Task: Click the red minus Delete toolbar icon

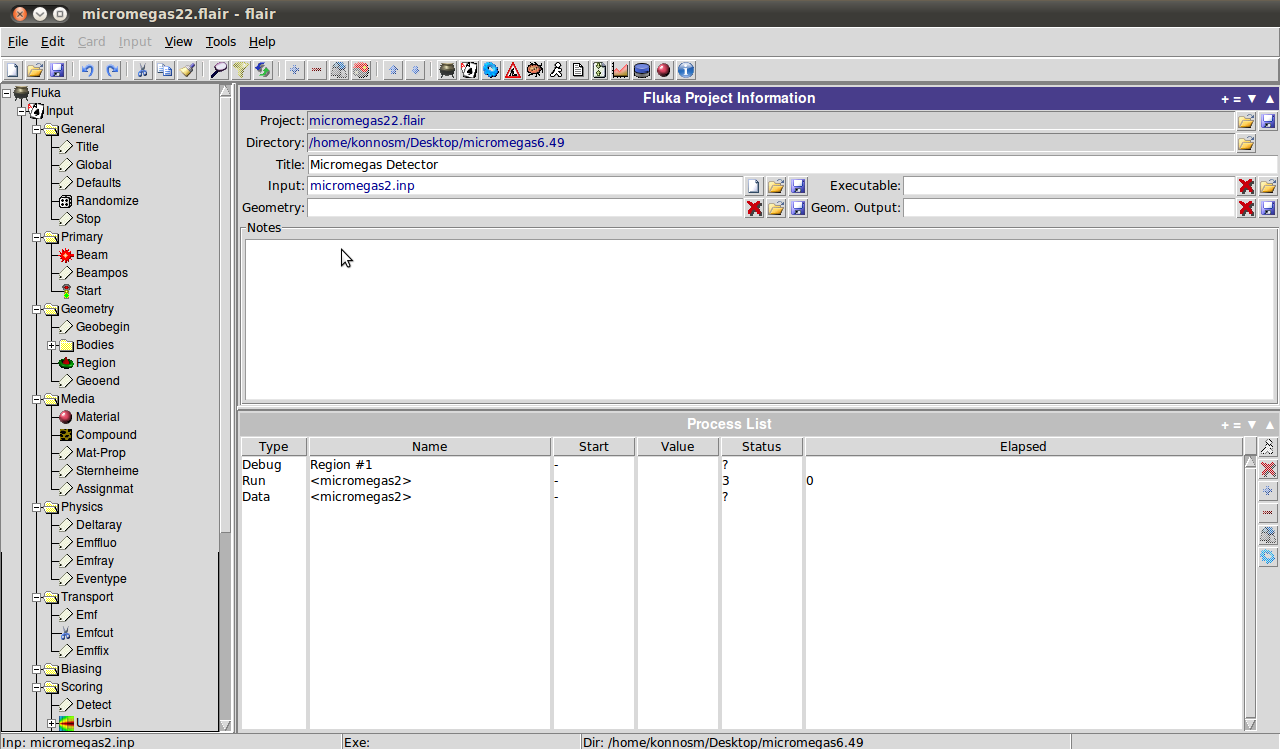Action: point(317,70)
